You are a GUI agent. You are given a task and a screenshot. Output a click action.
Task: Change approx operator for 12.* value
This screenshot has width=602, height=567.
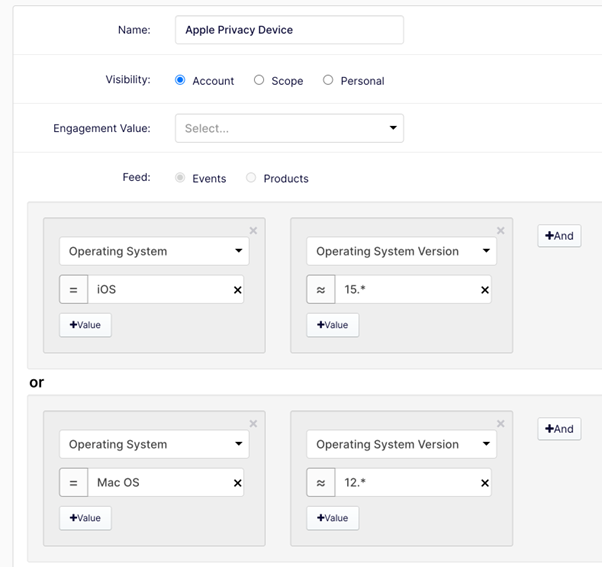(321, 483)
